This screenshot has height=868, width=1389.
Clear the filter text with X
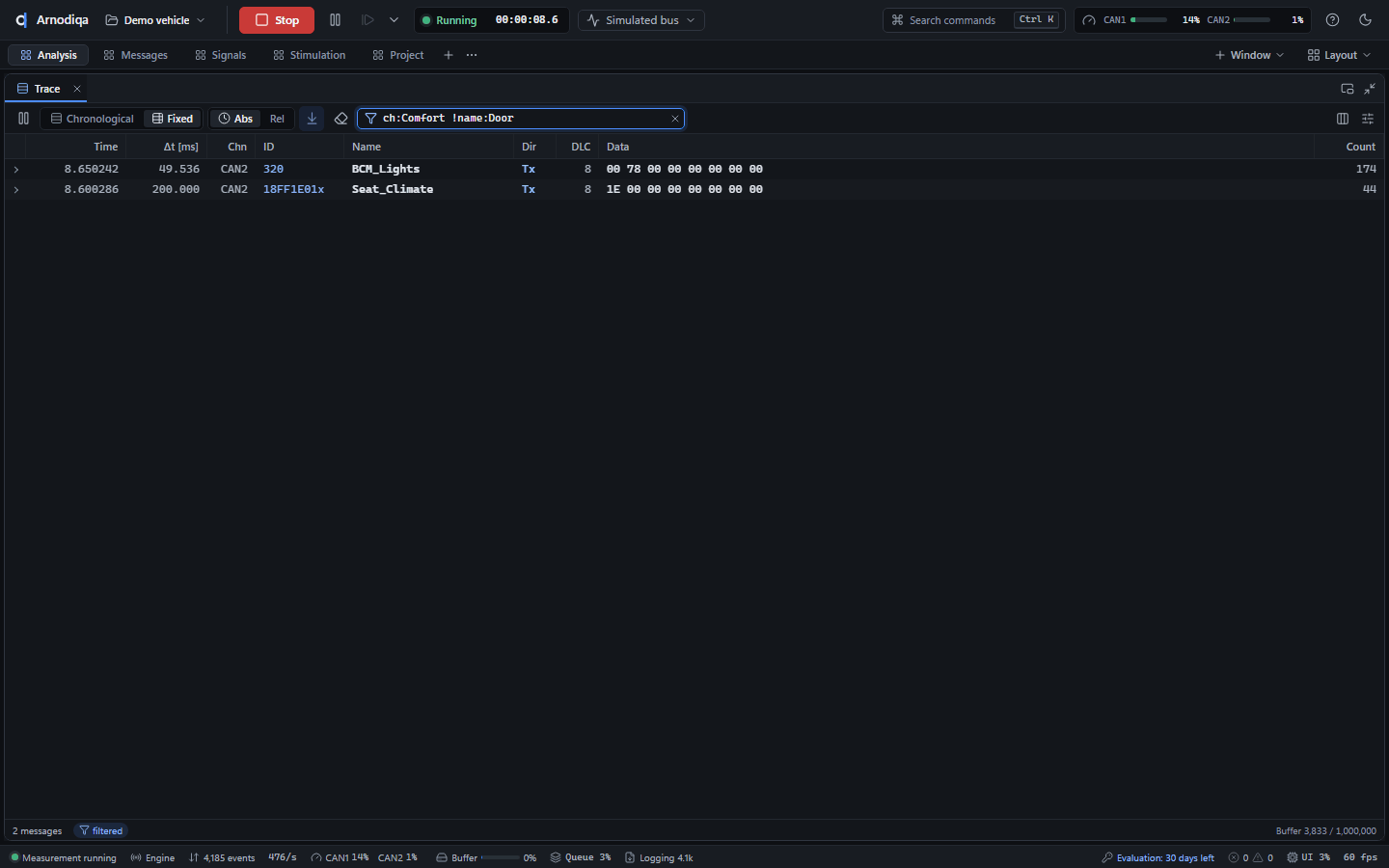click(x=675, y=119)
